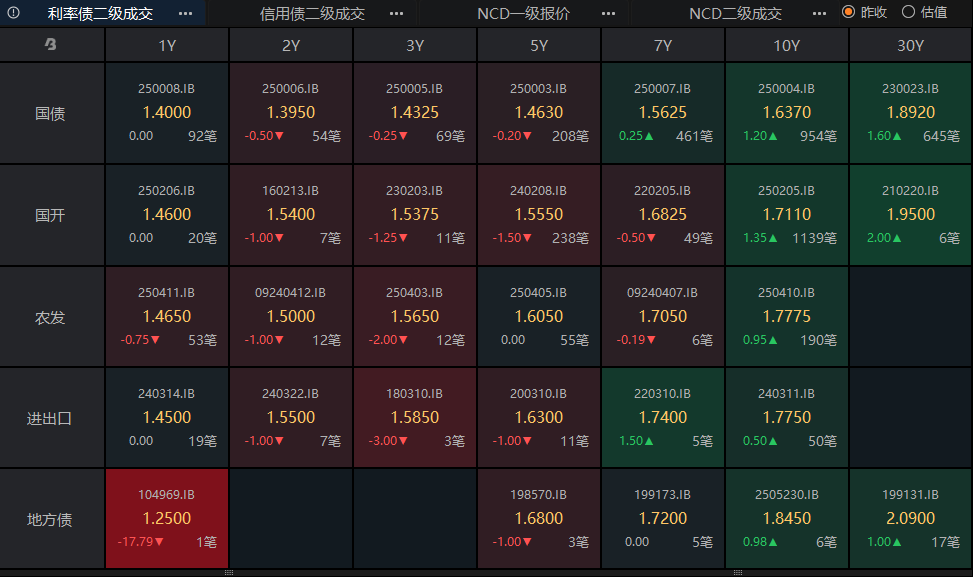Open bond cell 240208.IB
Viewport: 973px width, 577px height.
coord(539,215)
